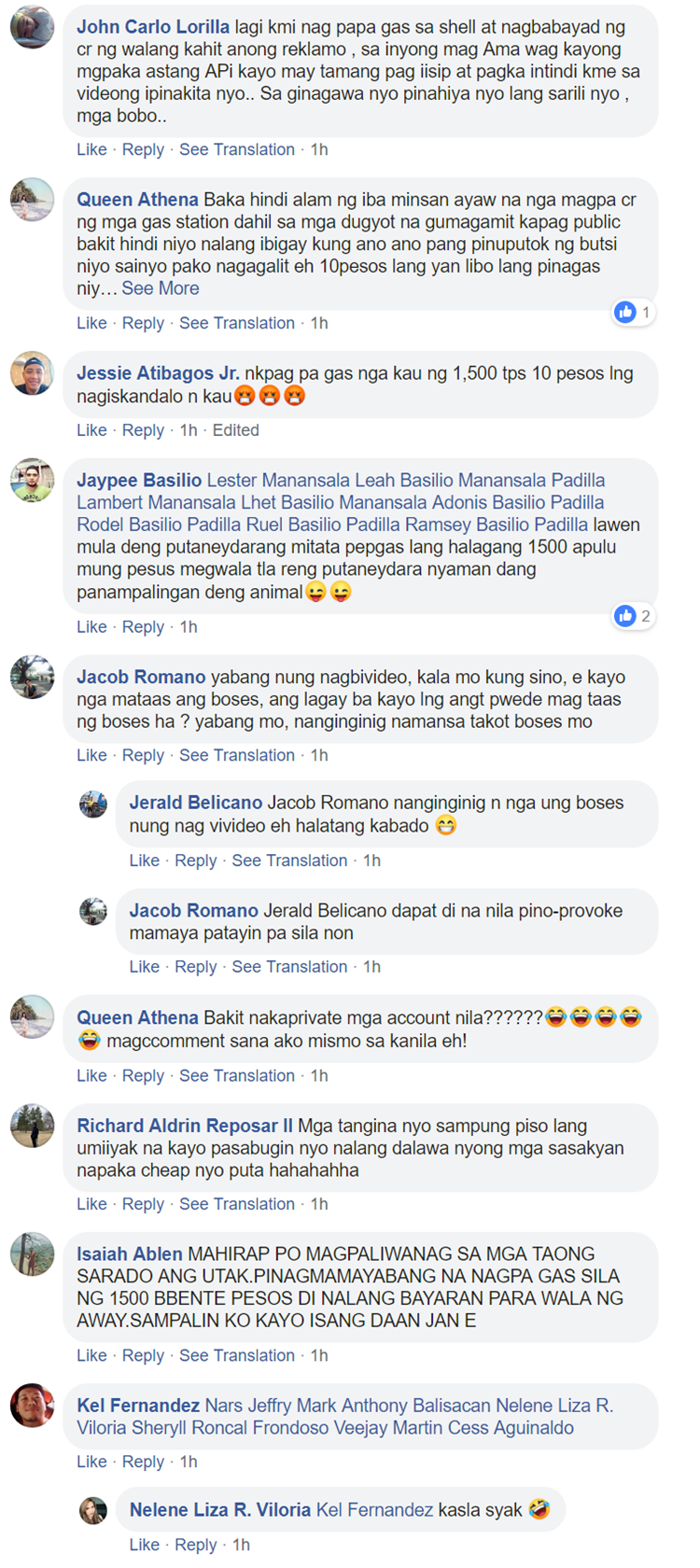This screenshot has height=1568, width=700.
Task: Open Edited history on Jessie Atibagos' comment
Action: (235, 430)
